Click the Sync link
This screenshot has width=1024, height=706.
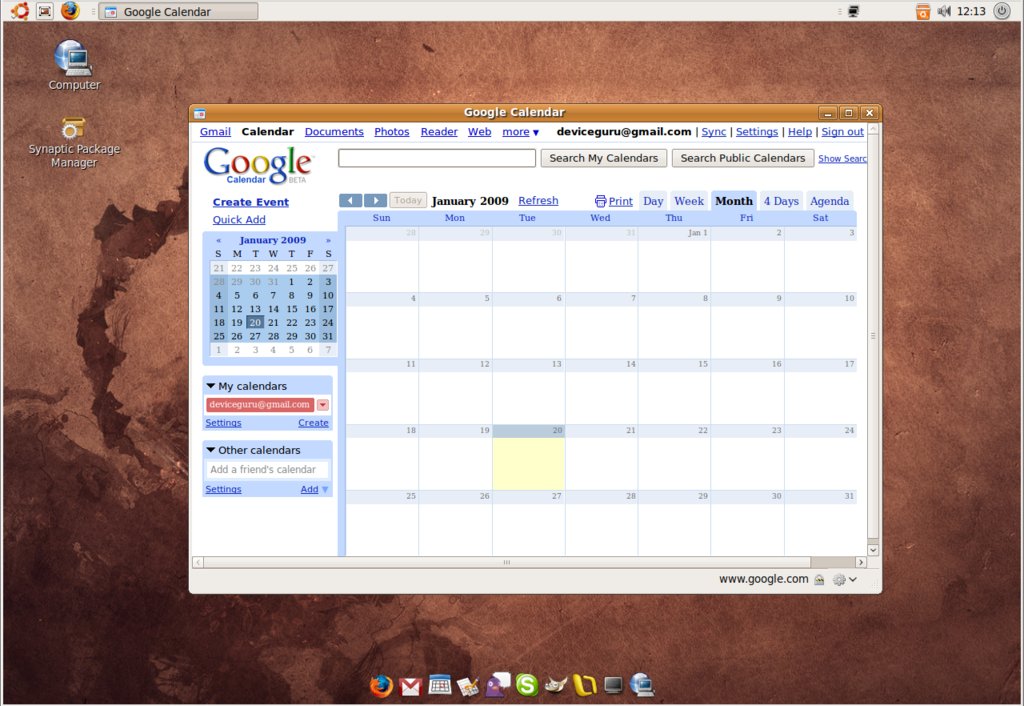(714, 132)
